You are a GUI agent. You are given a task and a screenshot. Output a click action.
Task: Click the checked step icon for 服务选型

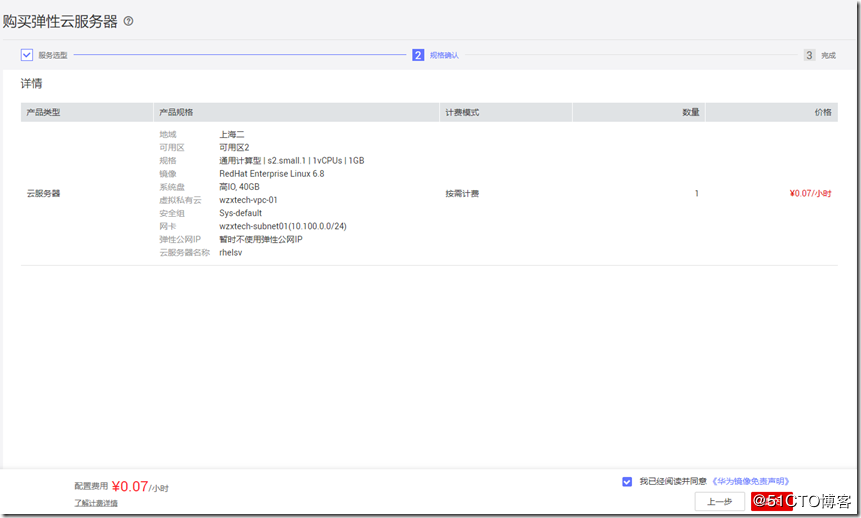tap(27, 55)
